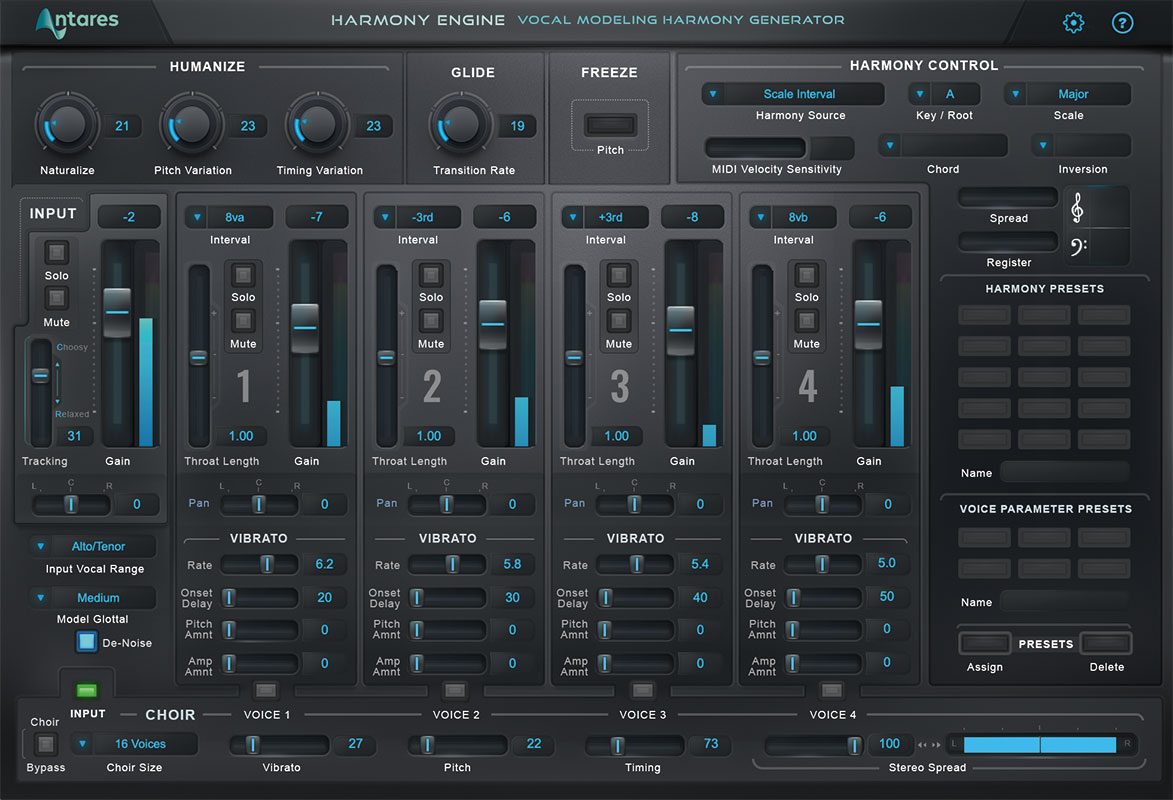Click the Antares logo
The width and height of the screenshot is (1173, 800).
pyautogui.click(x=77, y=22)
